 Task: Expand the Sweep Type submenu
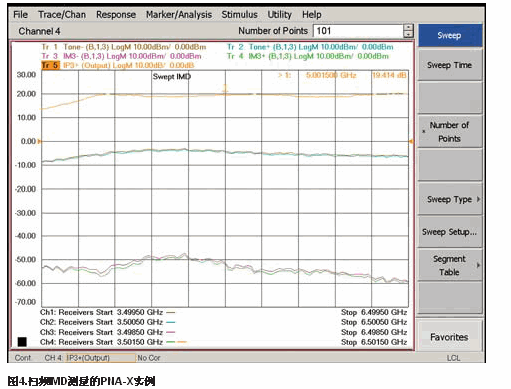coord(450,199)
